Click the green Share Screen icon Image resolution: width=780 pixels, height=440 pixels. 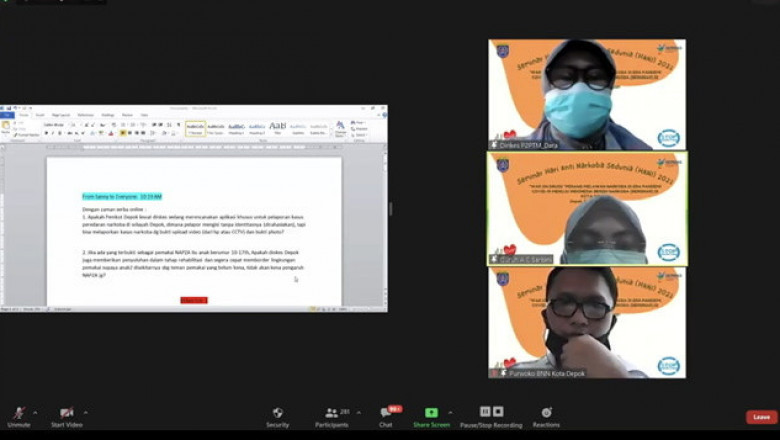(x=431, y=412)
